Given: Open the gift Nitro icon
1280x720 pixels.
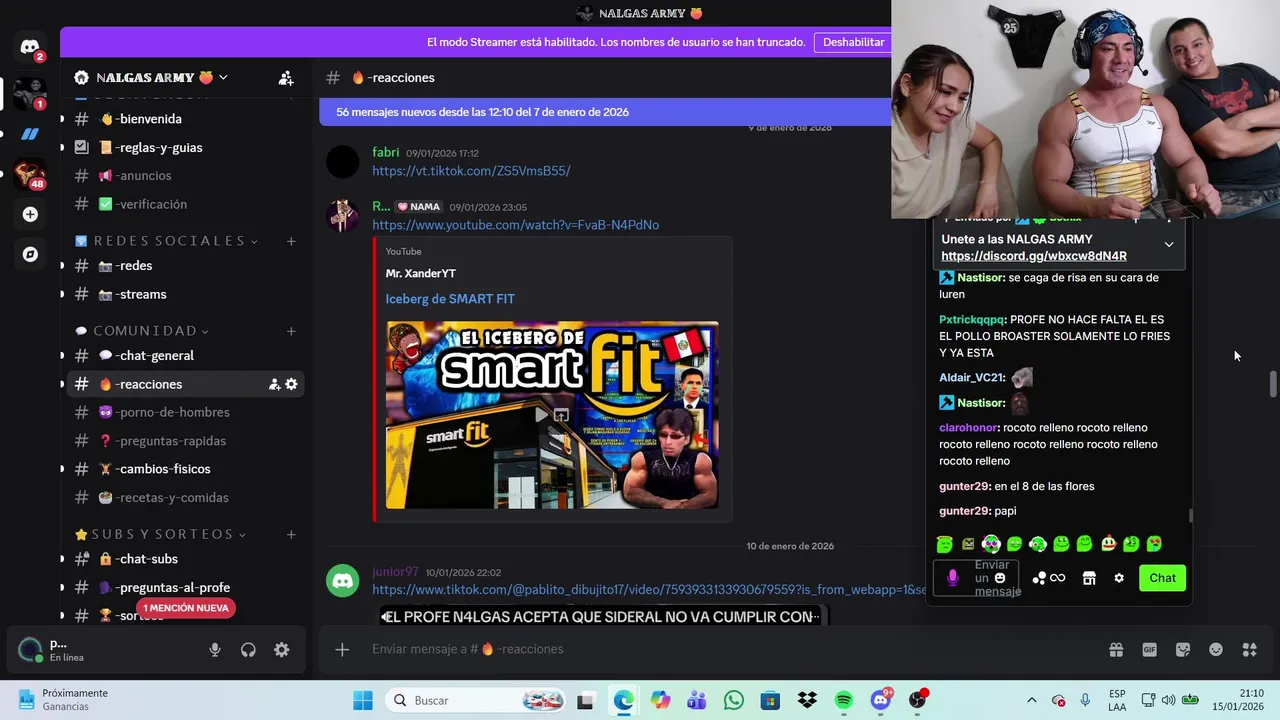Looking at the screenshot, I should (1116, 649).
